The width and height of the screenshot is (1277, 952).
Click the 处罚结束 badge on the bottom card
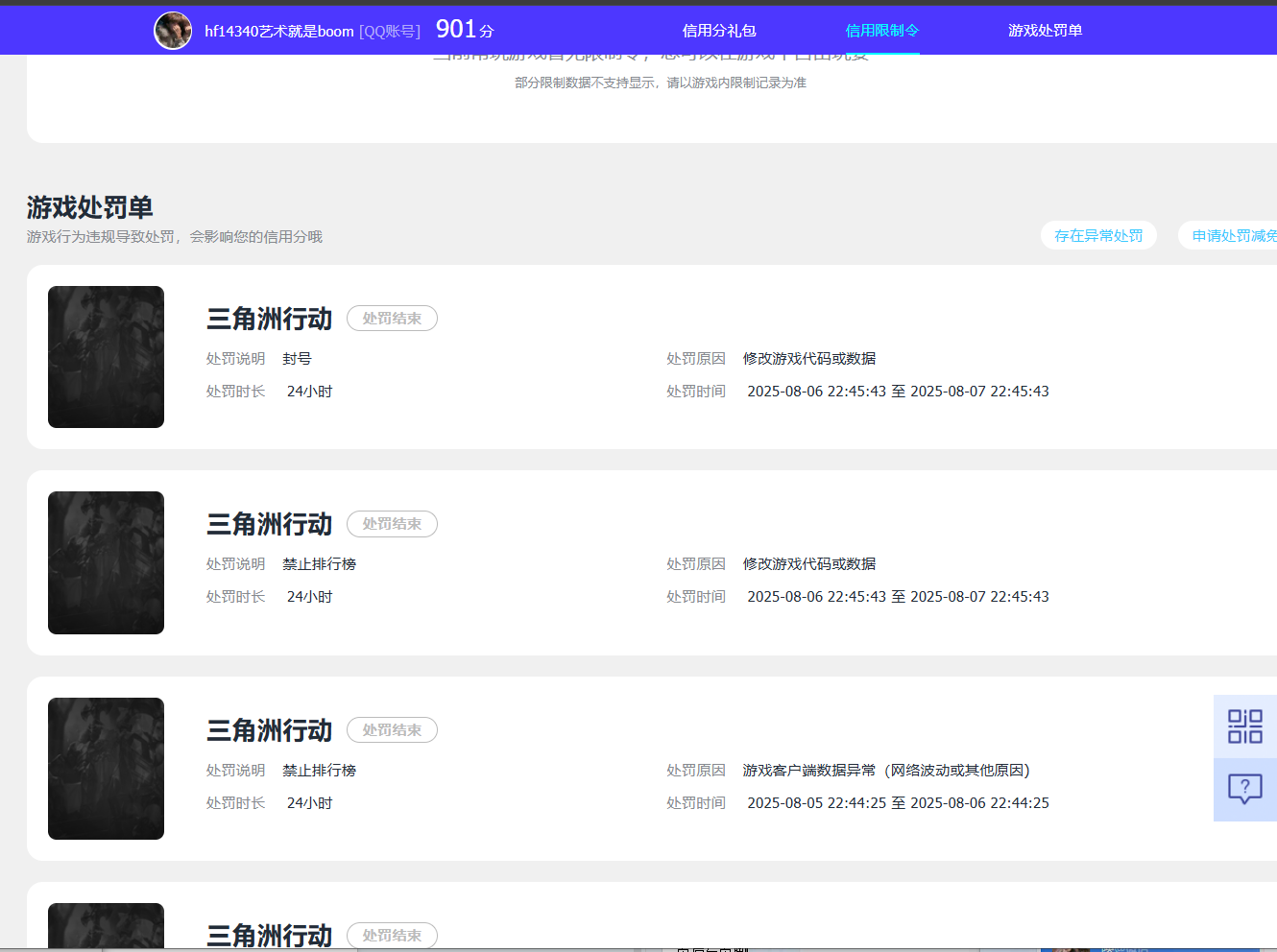coord(392,935)
